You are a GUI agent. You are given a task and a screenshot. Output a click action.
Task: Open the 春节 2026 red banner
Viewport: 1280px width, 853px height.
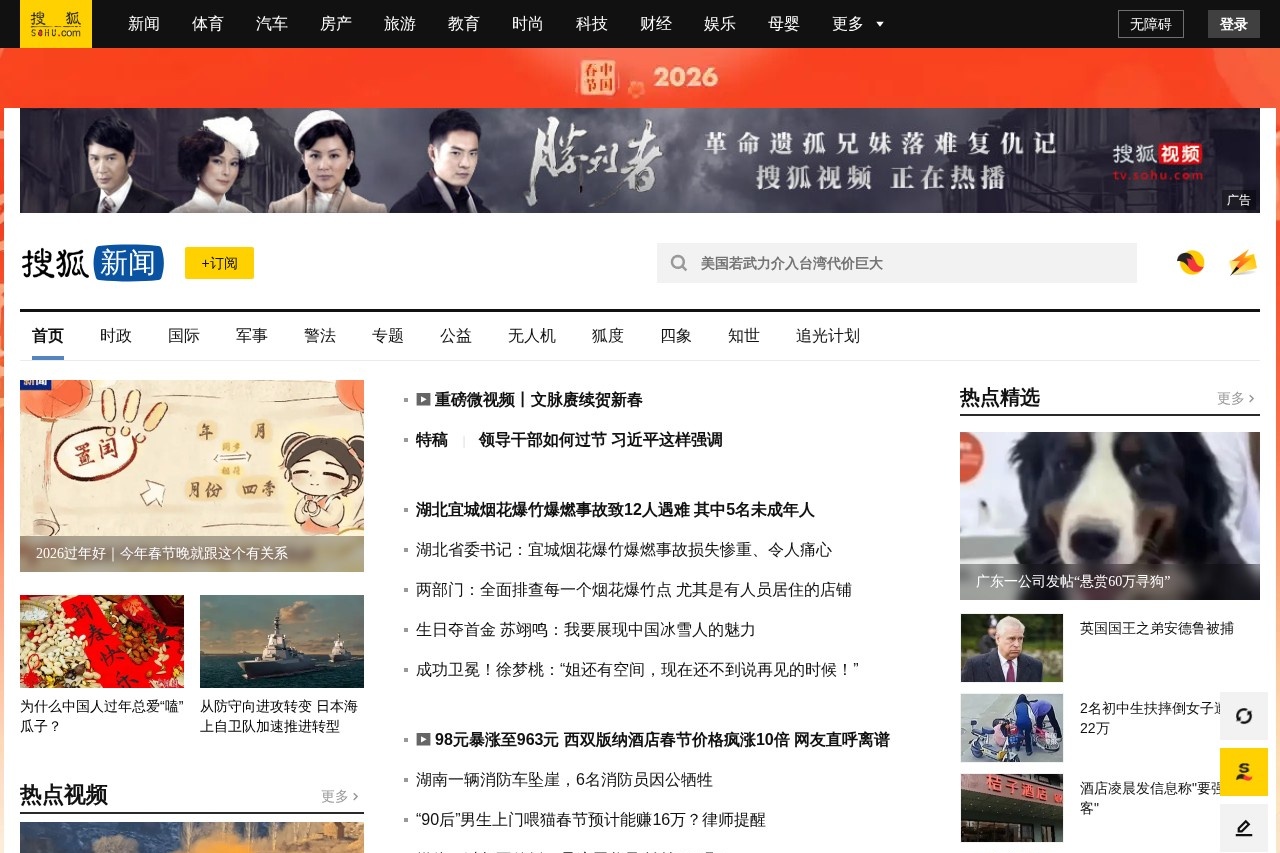(640, 78)
